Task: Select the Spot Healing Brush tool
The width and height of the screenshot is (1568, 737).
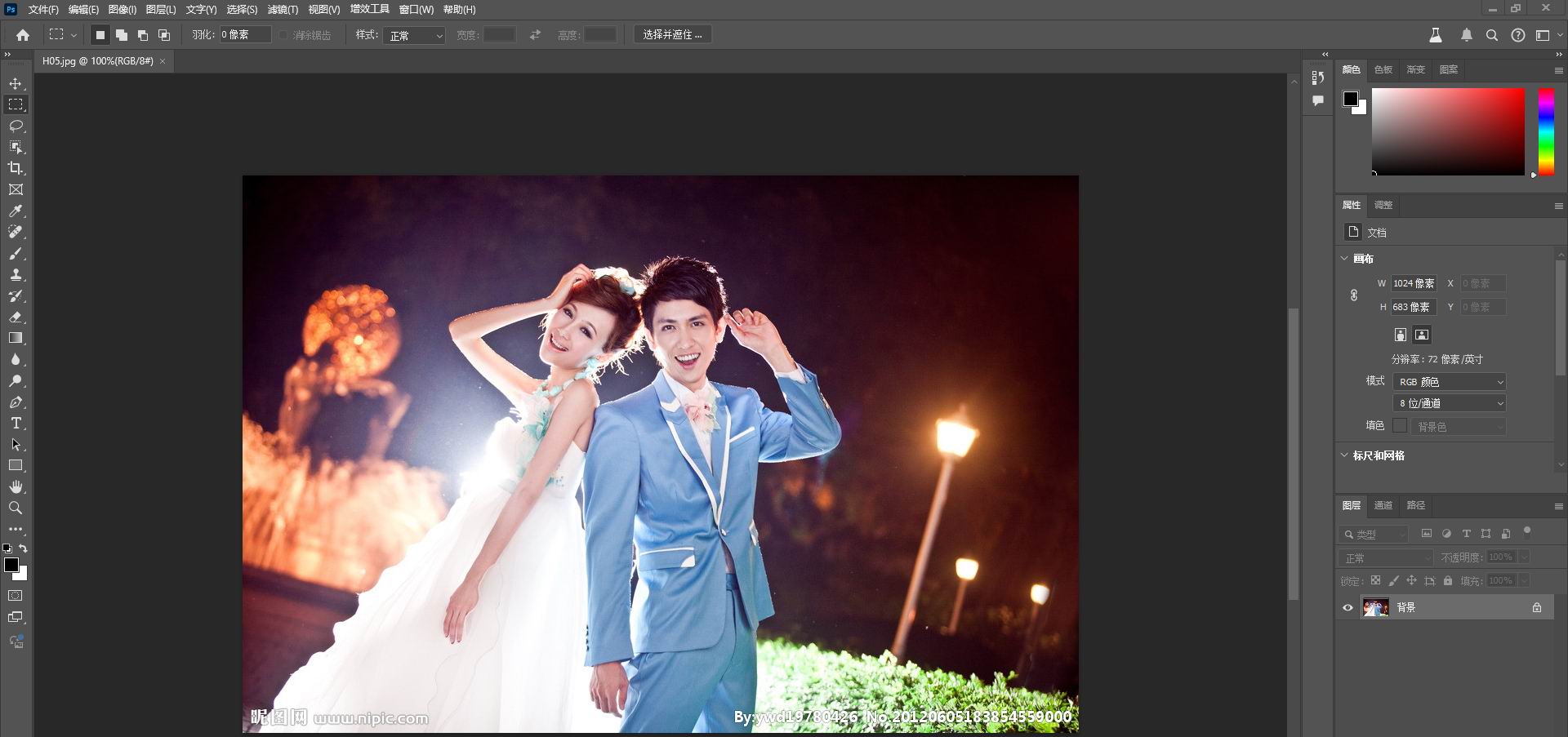Action: click(16, 232)
